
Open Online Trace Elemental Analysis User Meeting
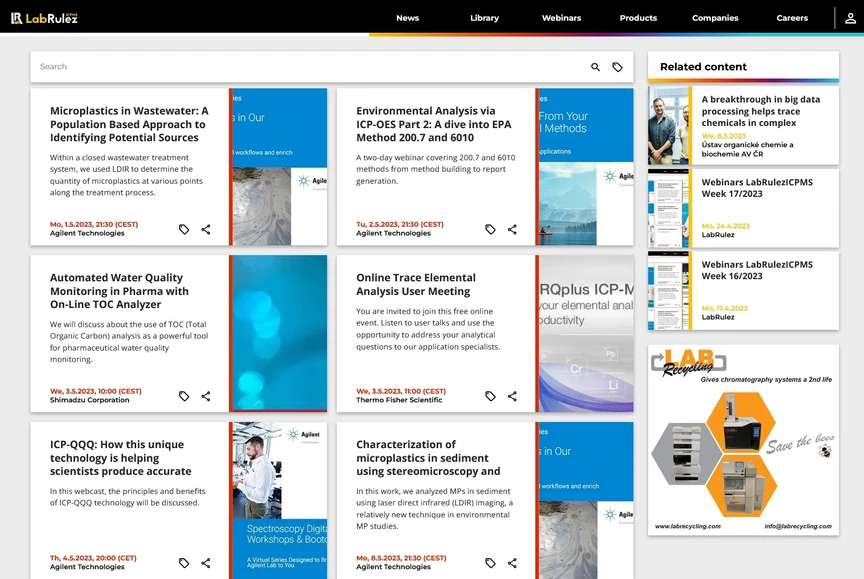(x=415, y=284)
